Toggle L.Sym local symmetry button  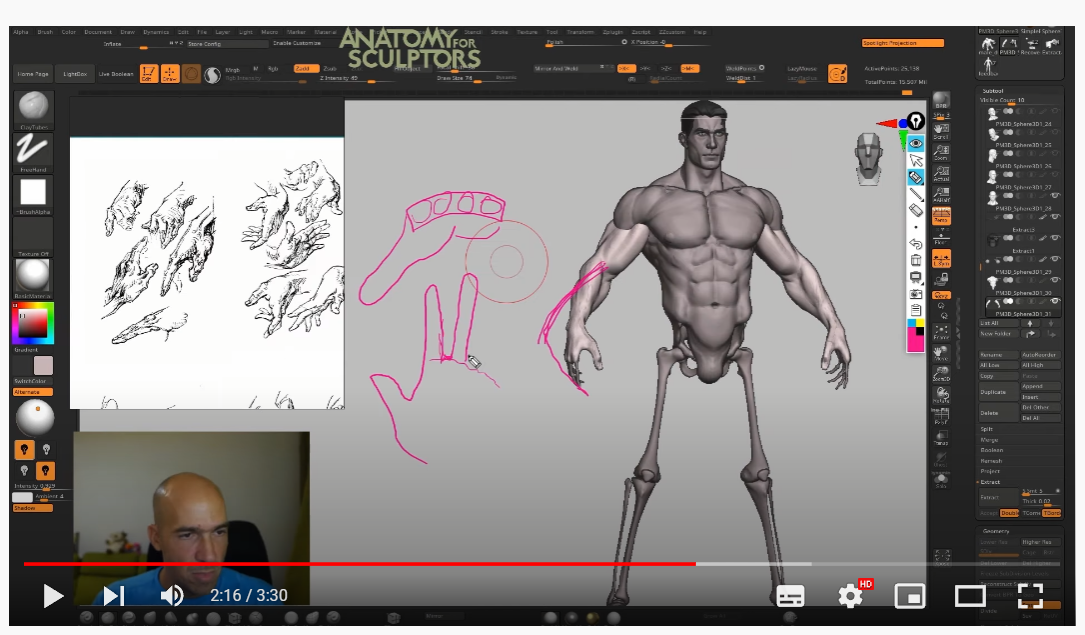click(941, 259)
